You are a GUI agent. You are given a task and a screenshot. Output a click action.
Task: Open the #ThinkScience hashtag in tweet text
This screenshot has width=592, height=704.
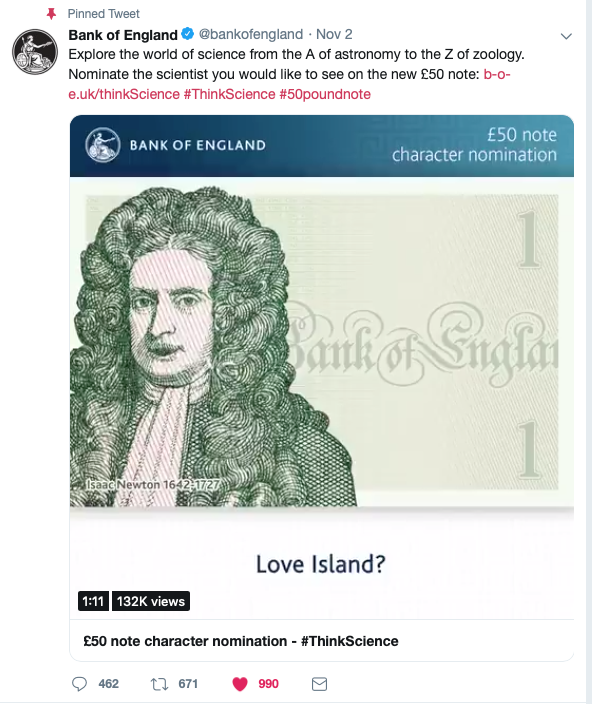click(229, 94)
